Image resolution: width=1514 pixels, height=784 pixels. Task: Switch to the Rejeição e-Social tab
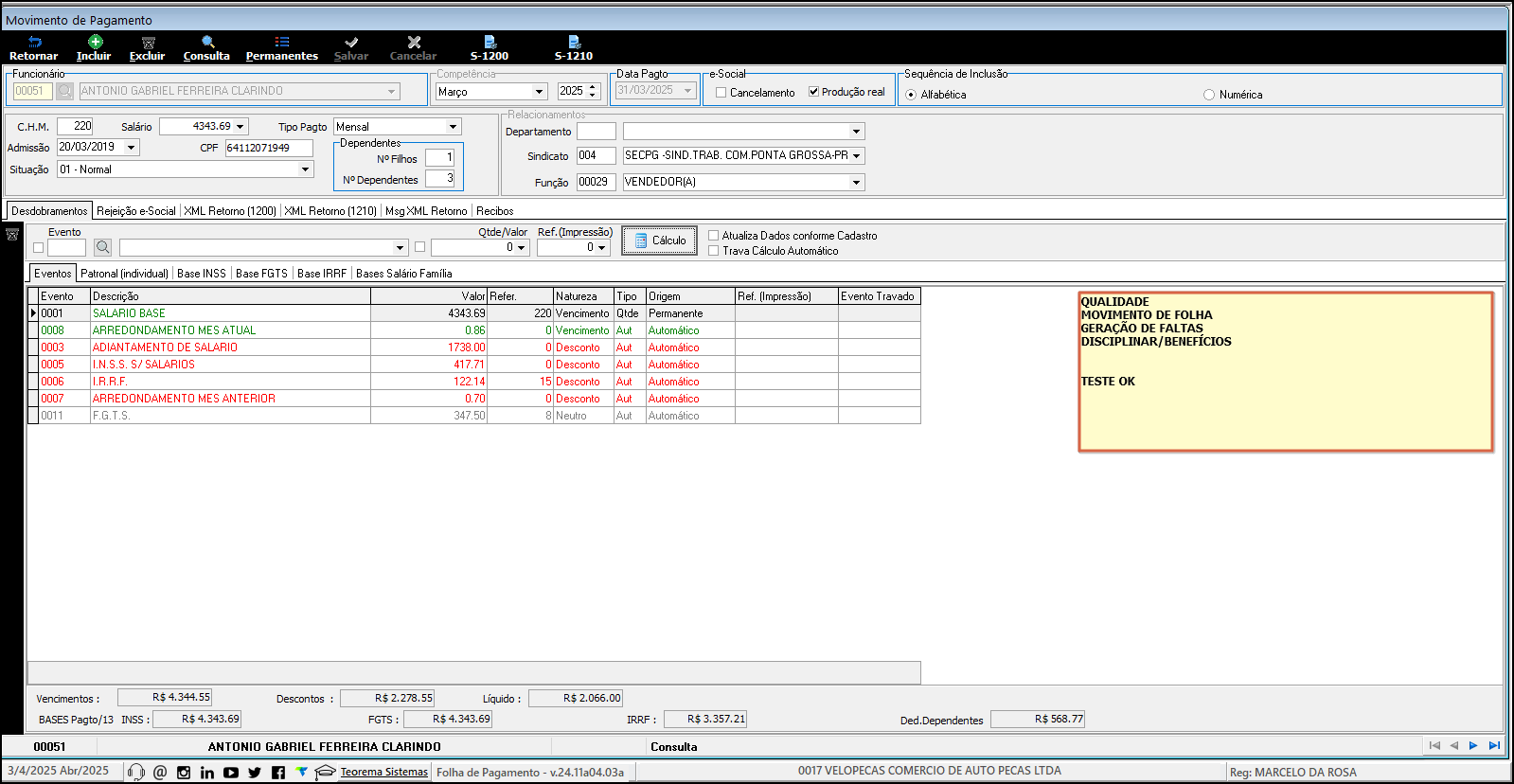tap(136, 211)
